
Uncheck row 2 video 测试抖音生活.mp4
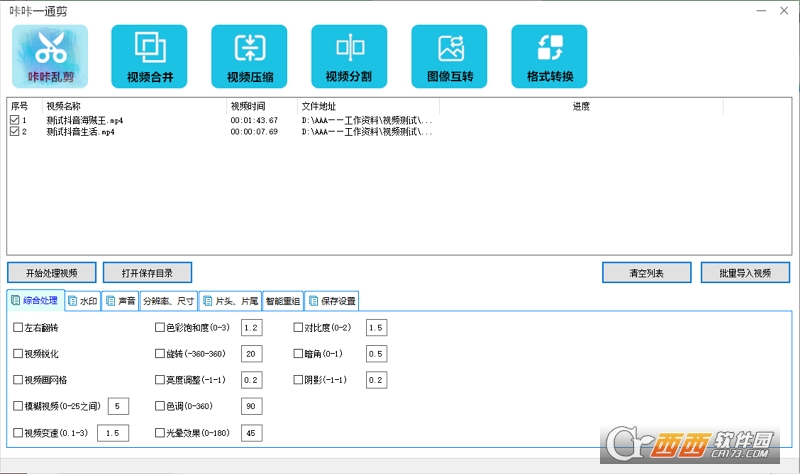pos(14,132)
